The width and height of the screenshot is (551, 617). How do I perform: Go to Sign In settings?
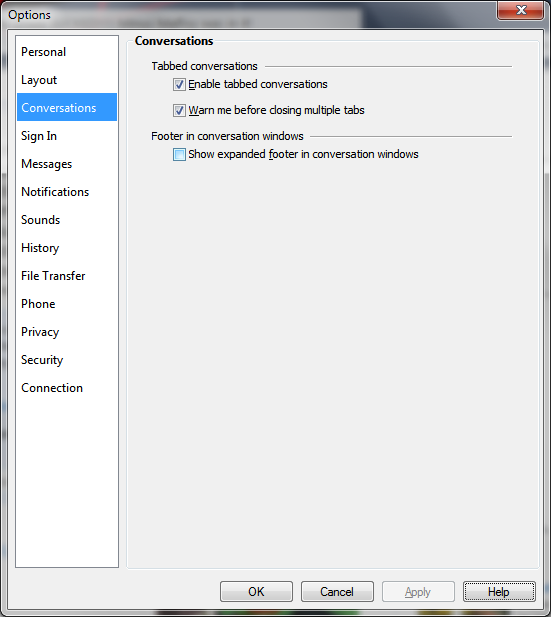[67, 136]
